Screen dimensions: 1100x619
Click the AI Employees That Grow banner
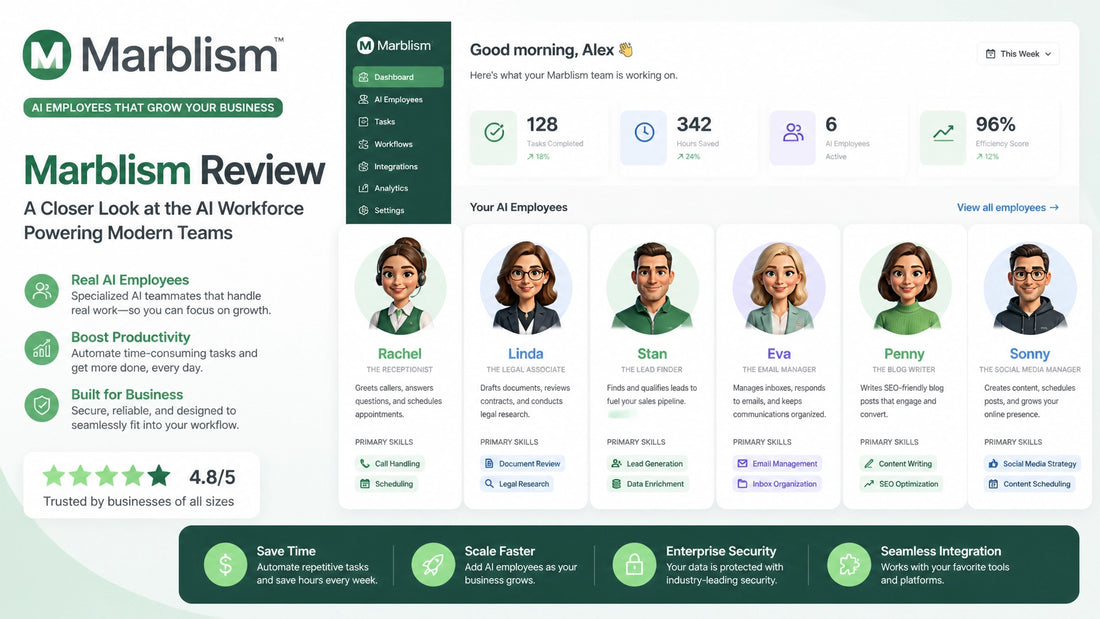(153, 107)
